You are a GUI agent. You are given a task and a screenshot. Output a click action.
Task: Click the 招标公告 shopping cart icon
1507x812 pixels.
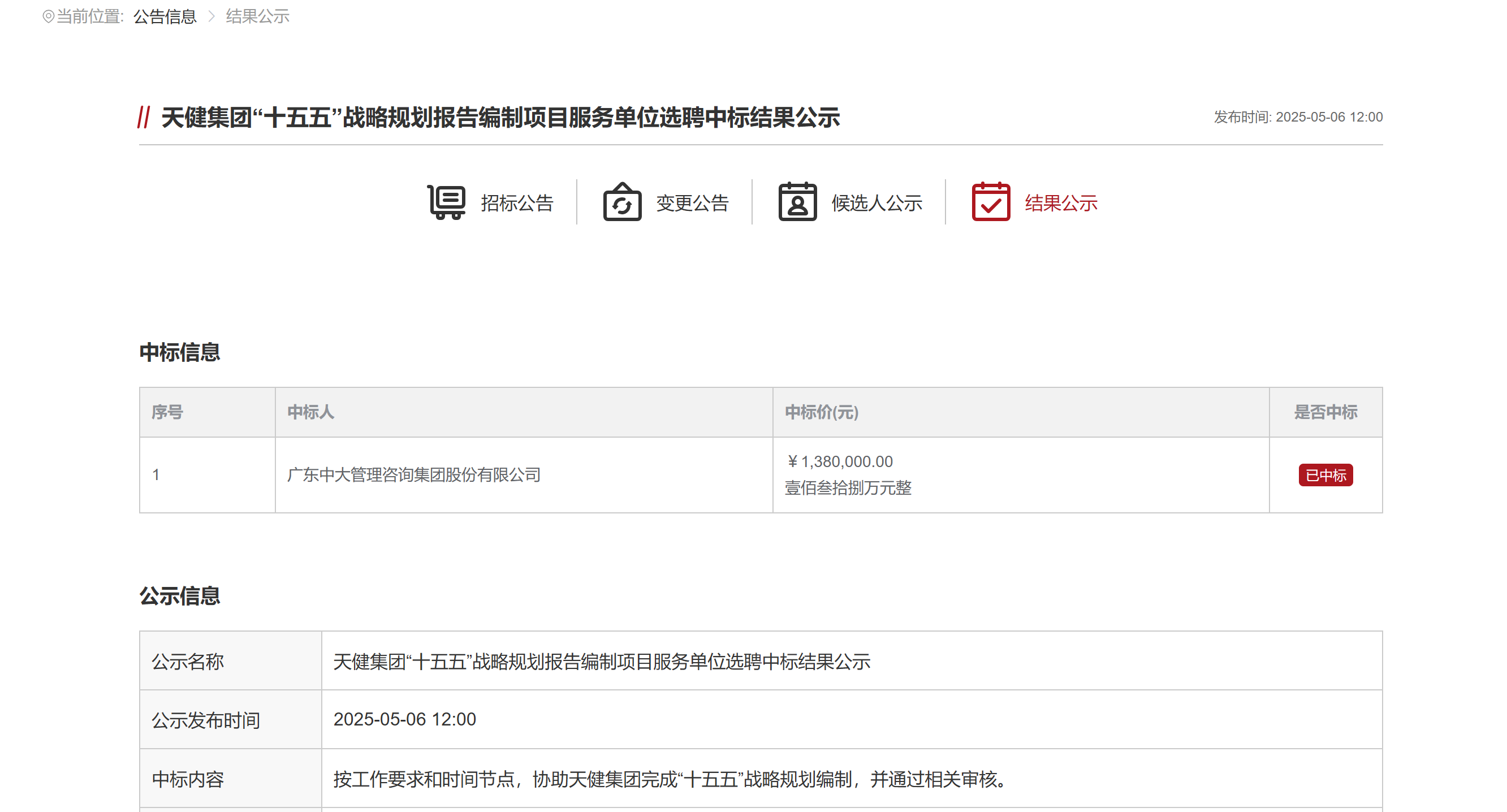tap(446, 202)
